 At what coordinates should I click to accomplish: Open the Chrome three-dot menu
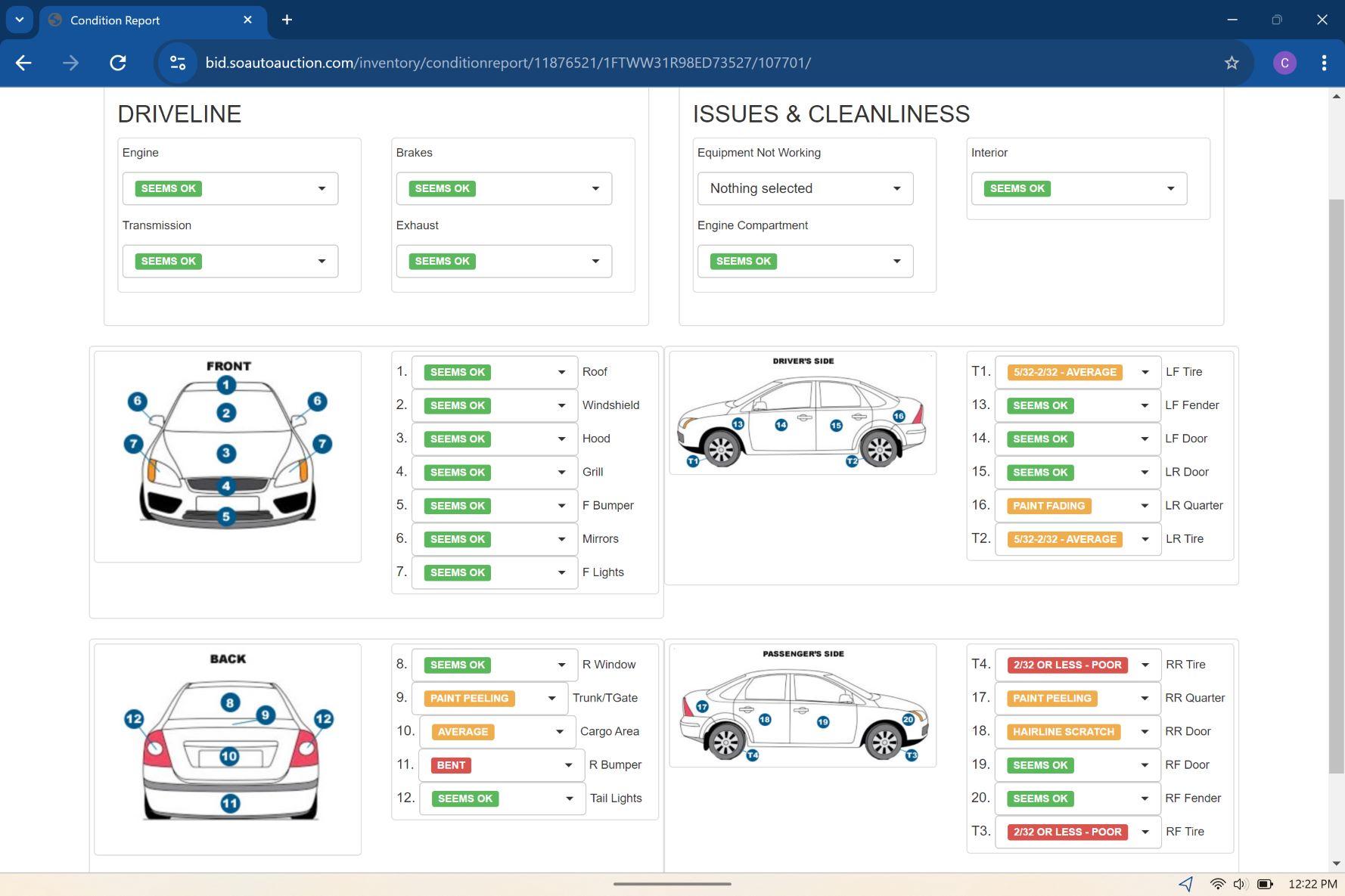[x=1324, y=63]
